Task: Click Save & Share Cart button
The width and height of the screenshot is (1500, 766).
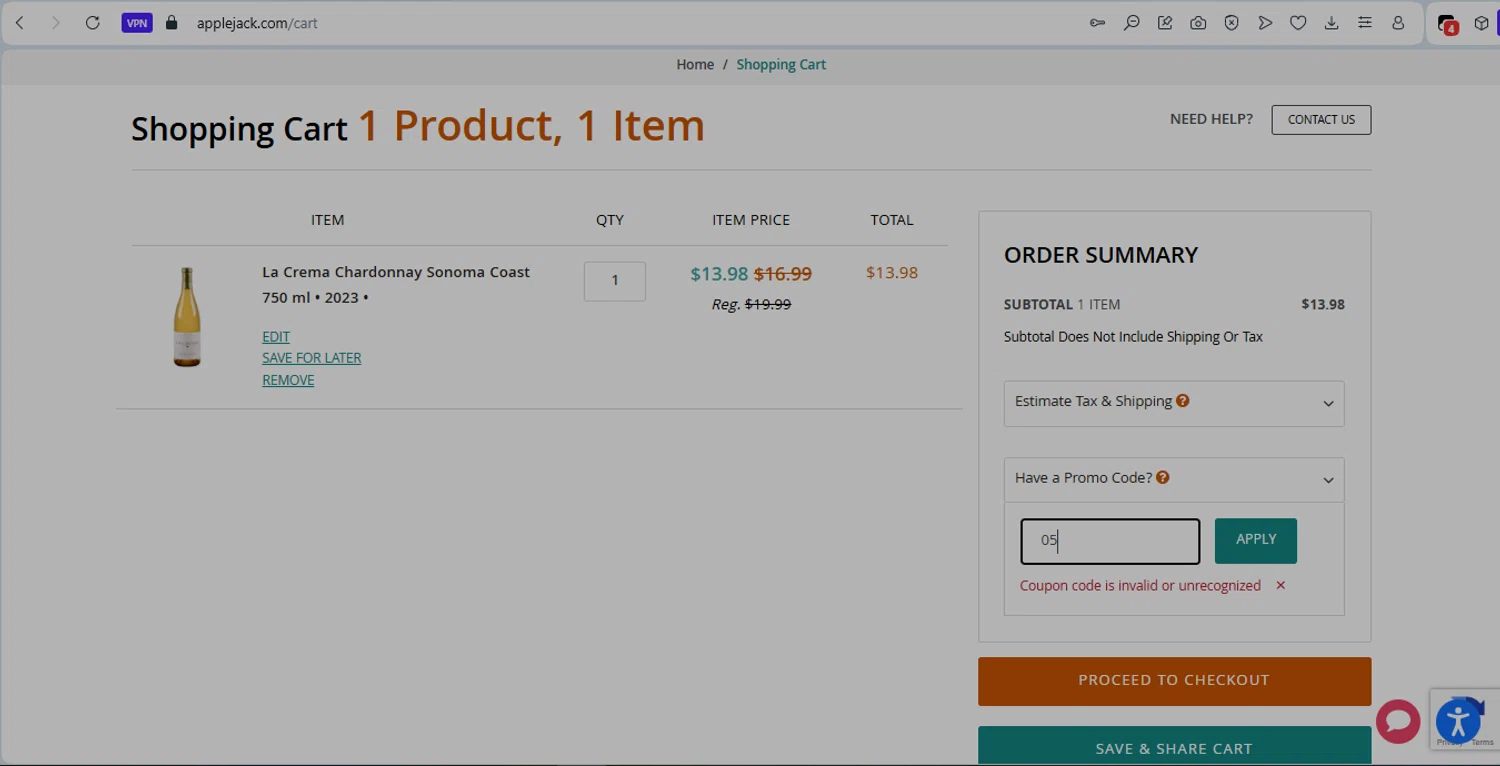Action: (1174, 747)
